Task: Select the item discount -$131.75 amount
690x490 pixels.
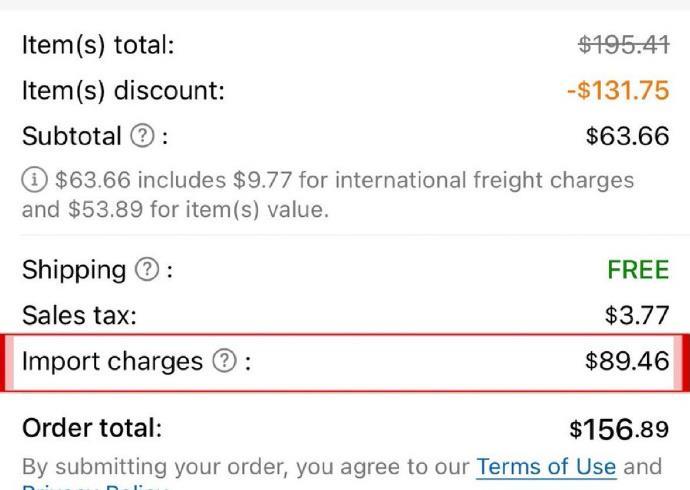Action: pos(618,90)
